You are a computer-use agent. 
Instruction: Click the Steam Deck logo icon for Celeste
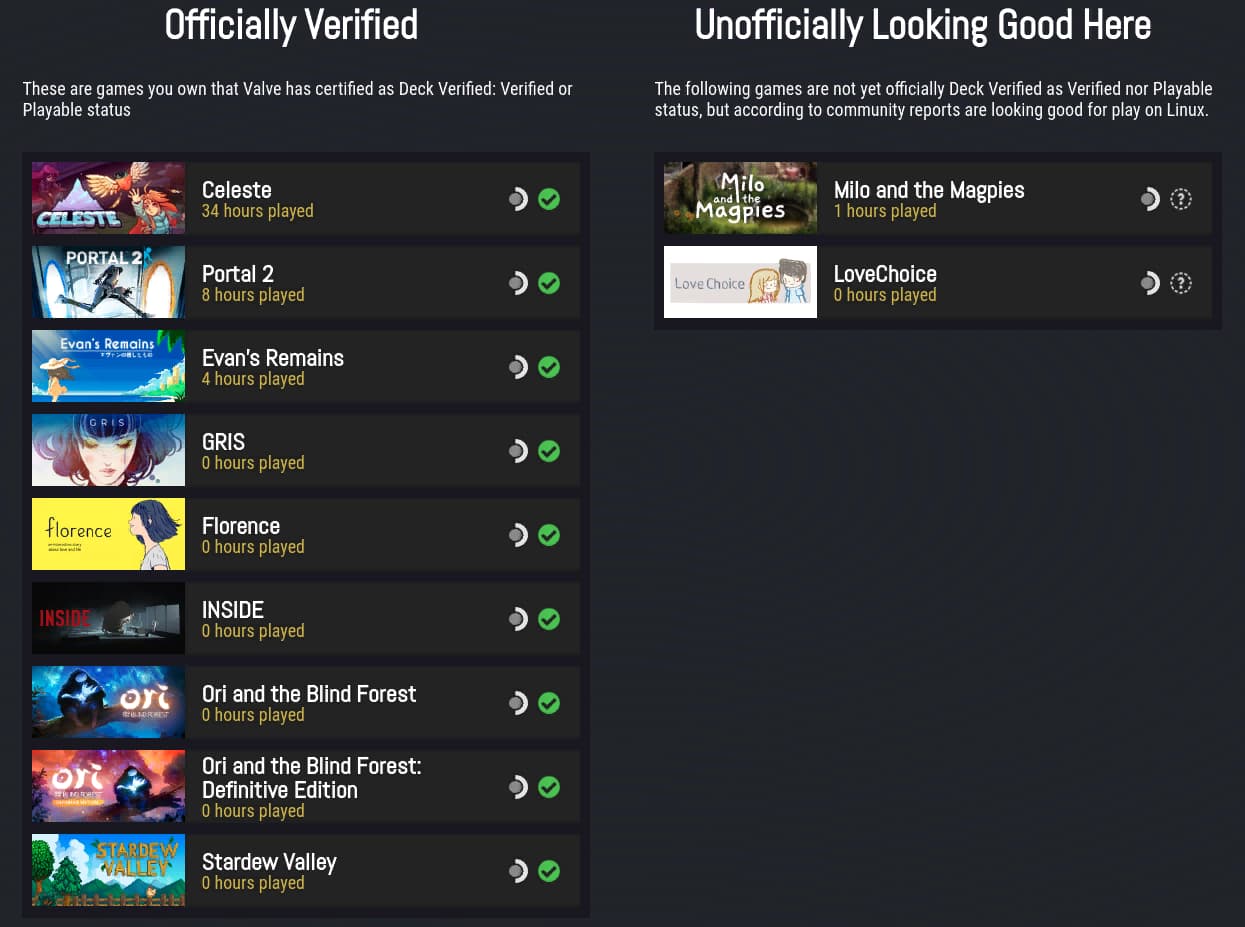click(x=517, y=199)
